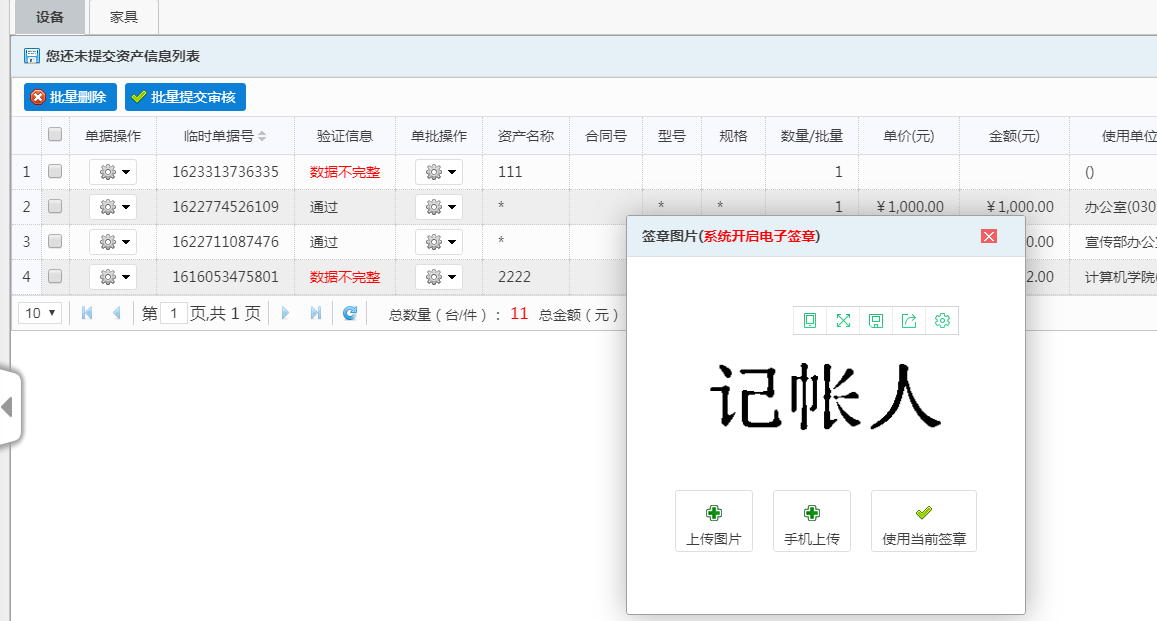
Task: Open signature toolbar gear settings
Action: click(942, 320)
